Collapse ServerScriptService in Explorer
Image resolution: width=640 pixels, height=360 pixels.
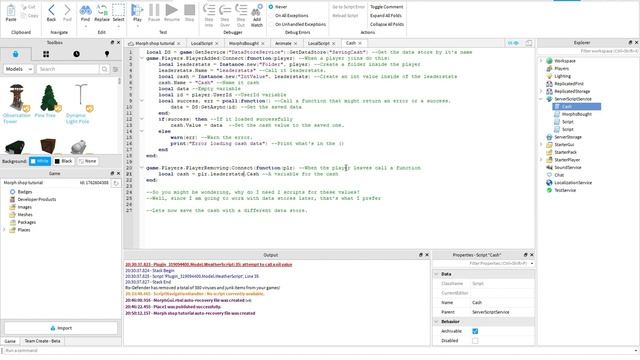541,99
